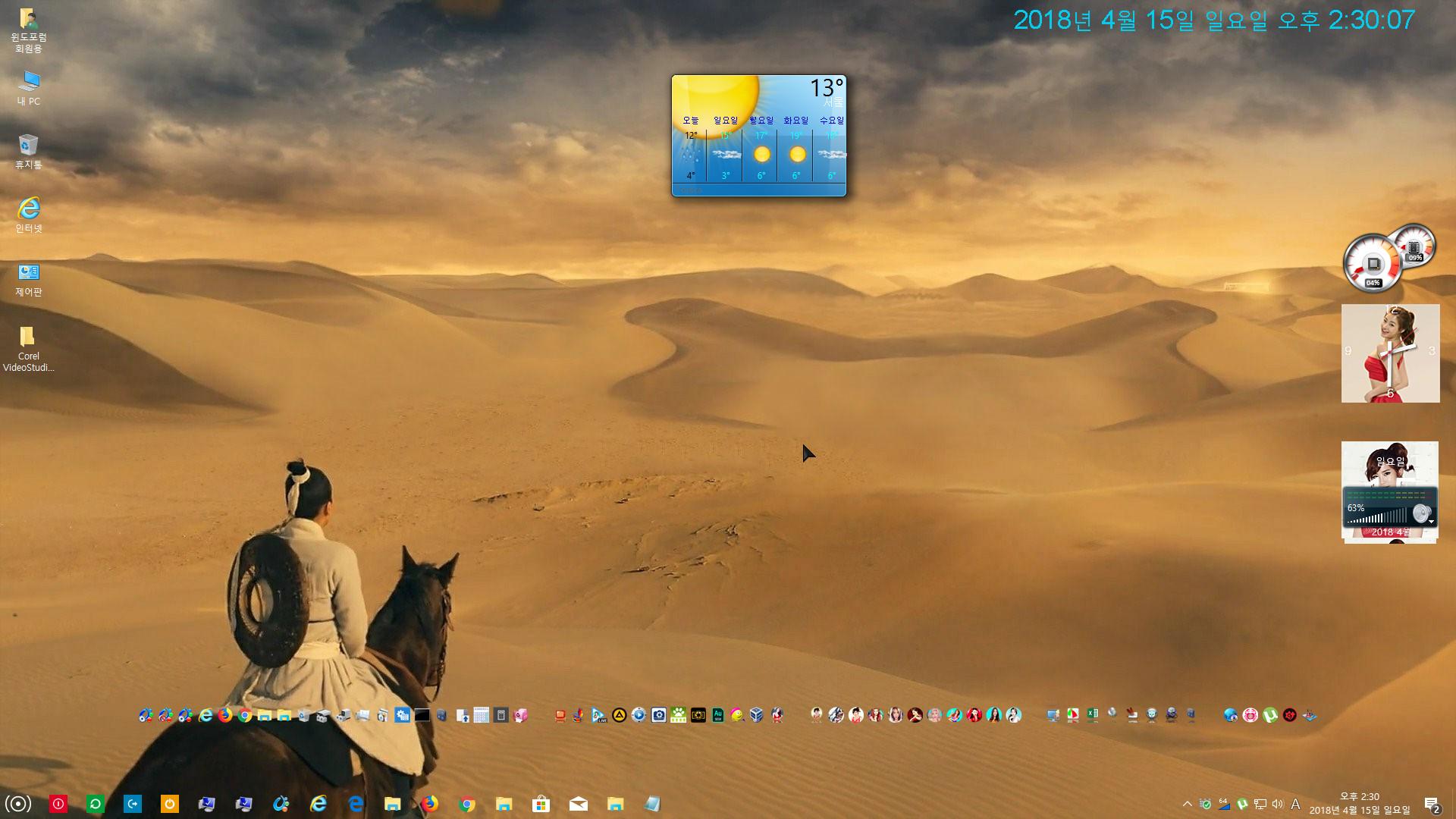
Task: Click the 서울 city label in weather gadget
Action: pos(833,102)
